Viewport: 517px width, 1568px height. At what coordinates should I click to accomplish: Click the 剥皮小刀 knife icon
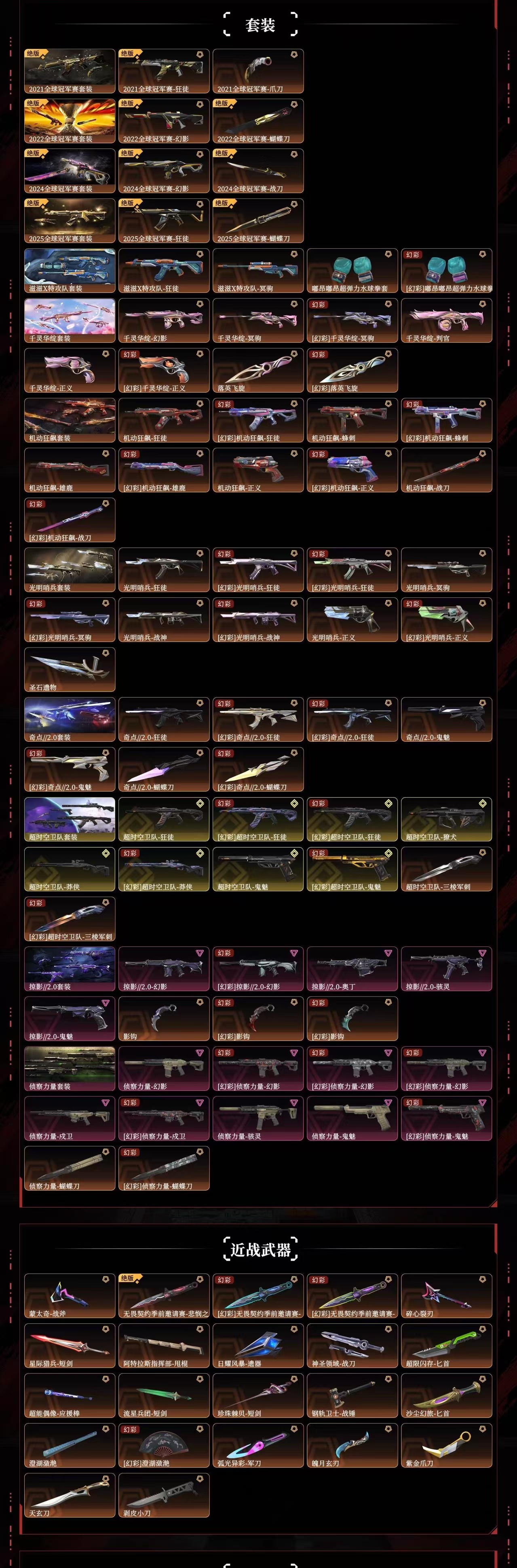[164, 1496]
